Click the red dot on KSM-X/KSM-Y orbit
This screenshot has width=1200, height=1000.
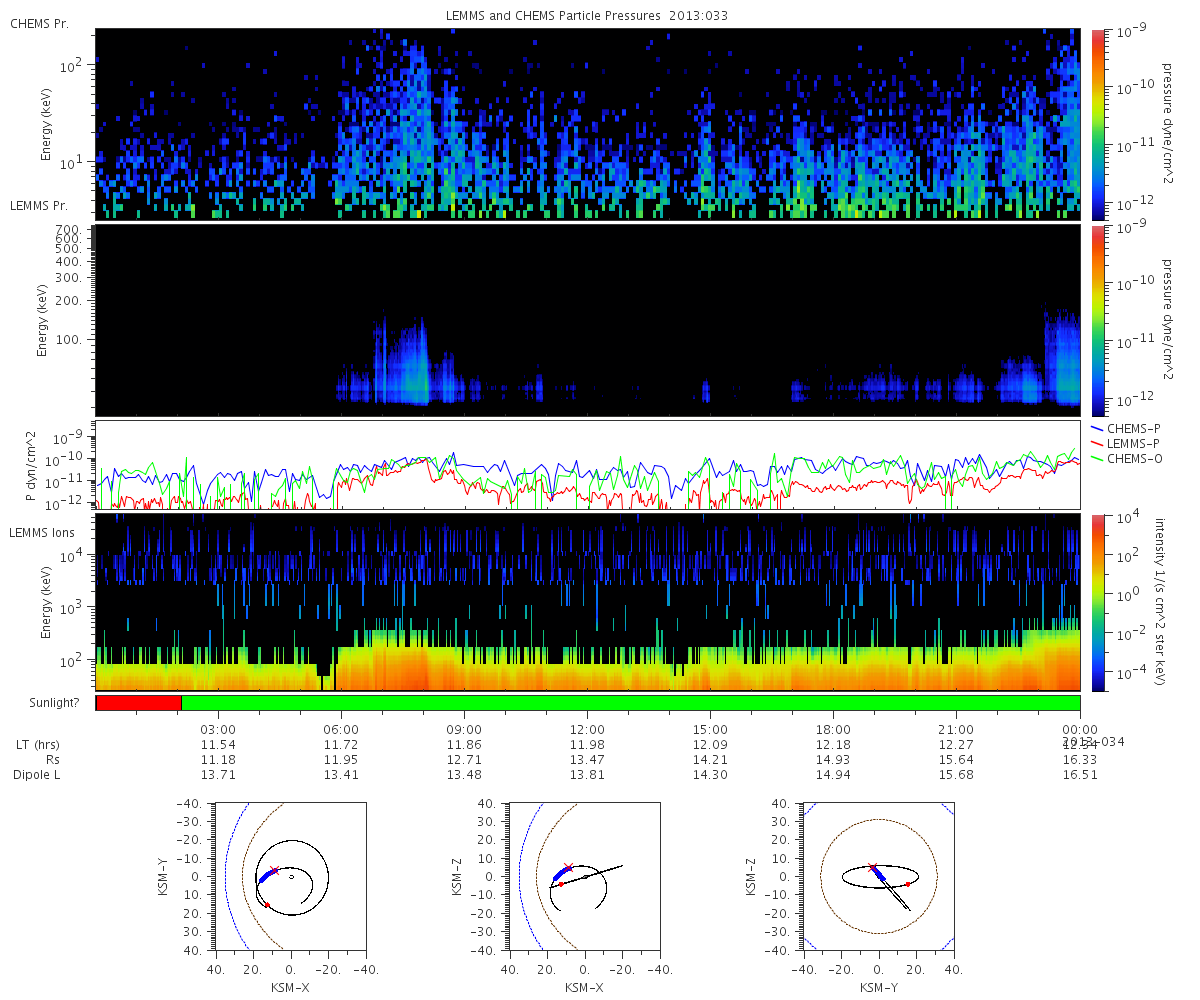(267, 905)
